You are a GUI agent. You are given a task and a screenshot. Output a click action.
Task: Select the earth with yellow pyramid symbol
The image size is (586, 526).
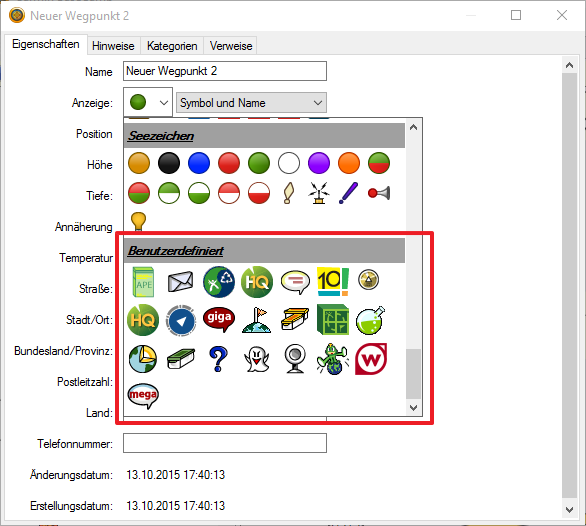coord(143,359)
